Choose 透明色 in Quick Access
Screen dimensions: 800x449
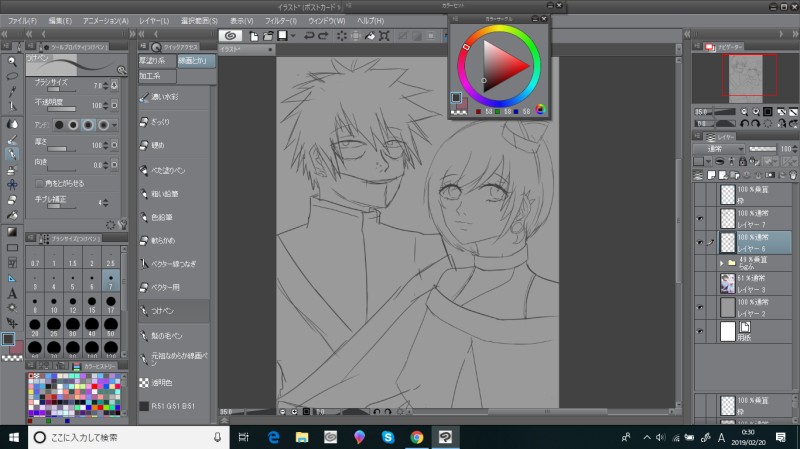point(174,383)
